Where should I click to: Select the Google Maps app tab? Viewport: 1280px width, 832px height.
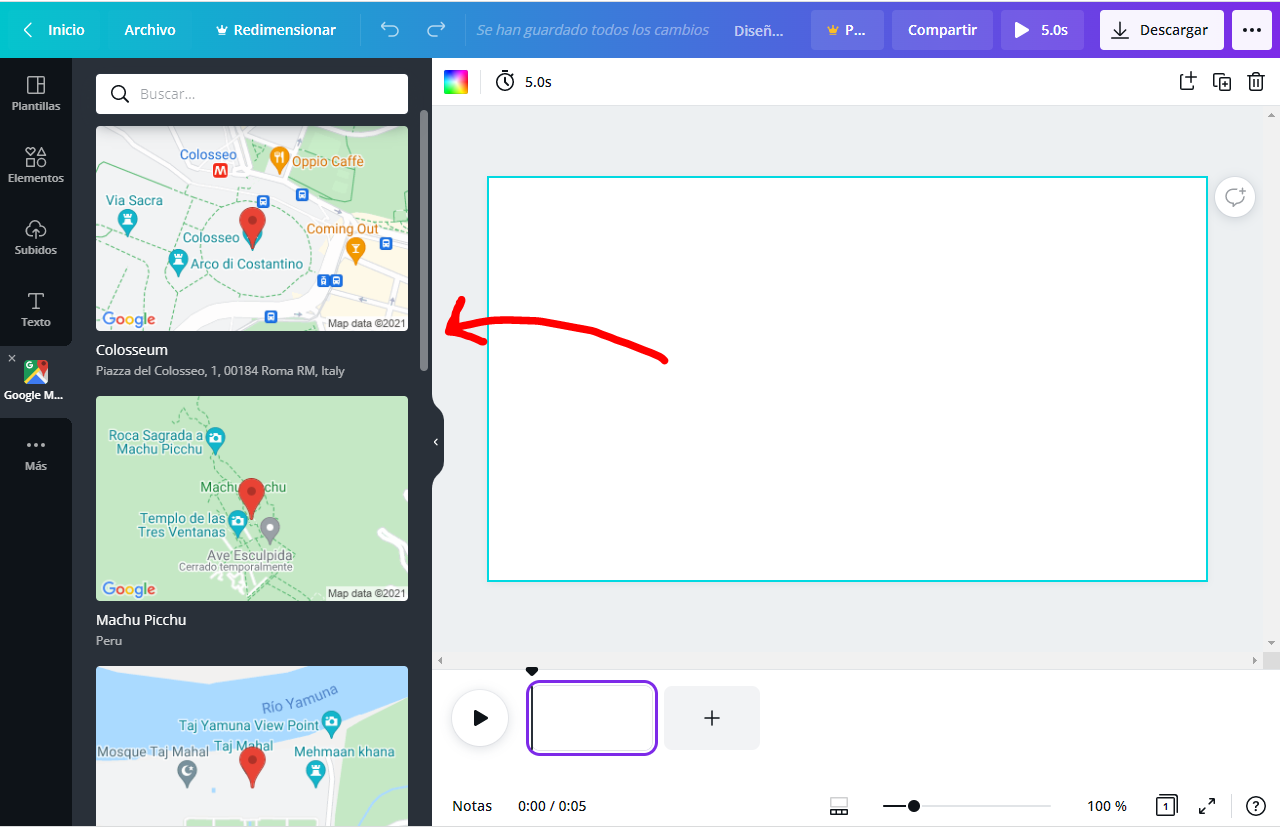[x=36, y=381]
